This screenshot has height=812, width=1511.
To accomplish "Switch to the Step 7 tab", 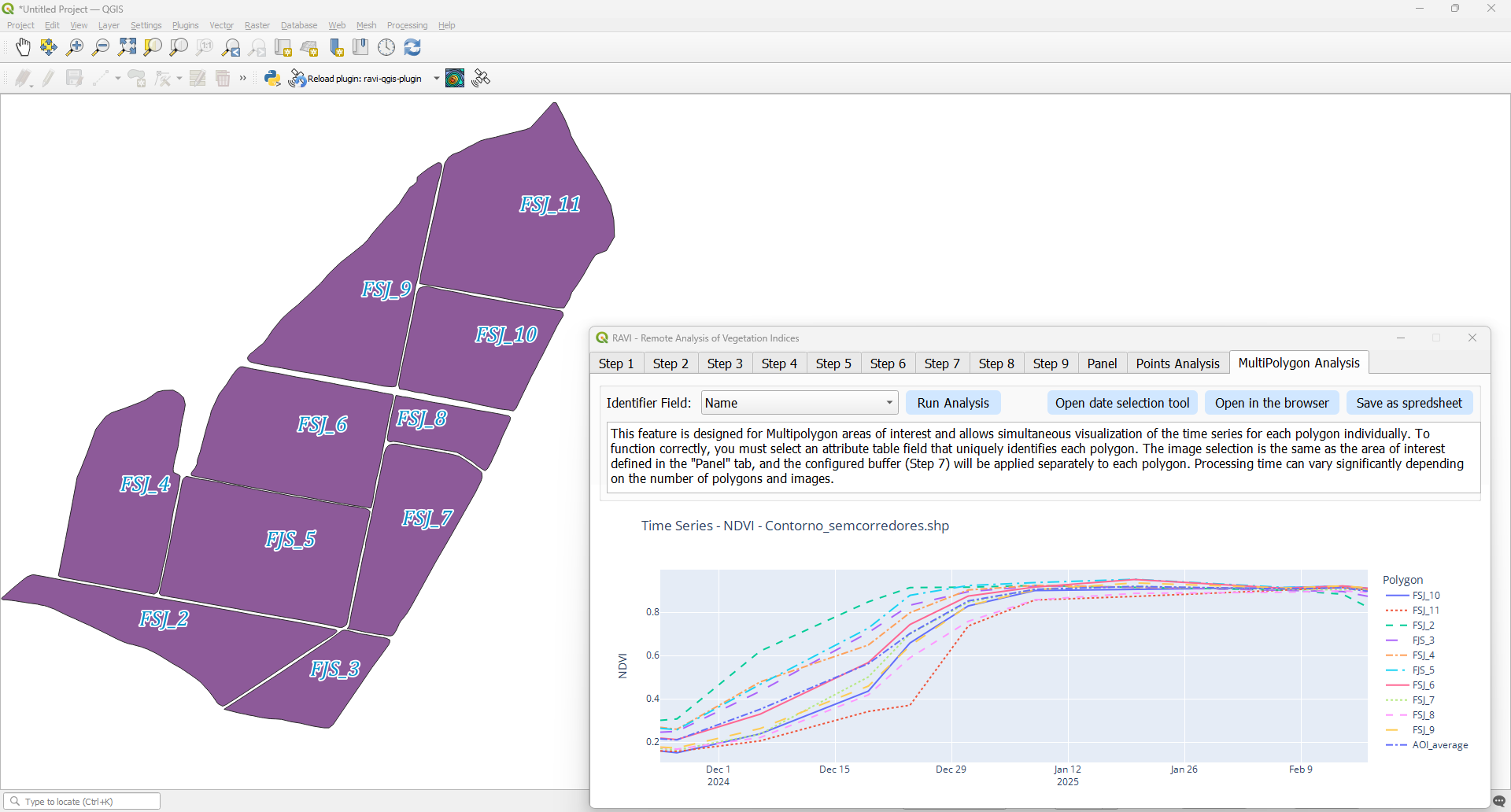I will tap(942, 364).
